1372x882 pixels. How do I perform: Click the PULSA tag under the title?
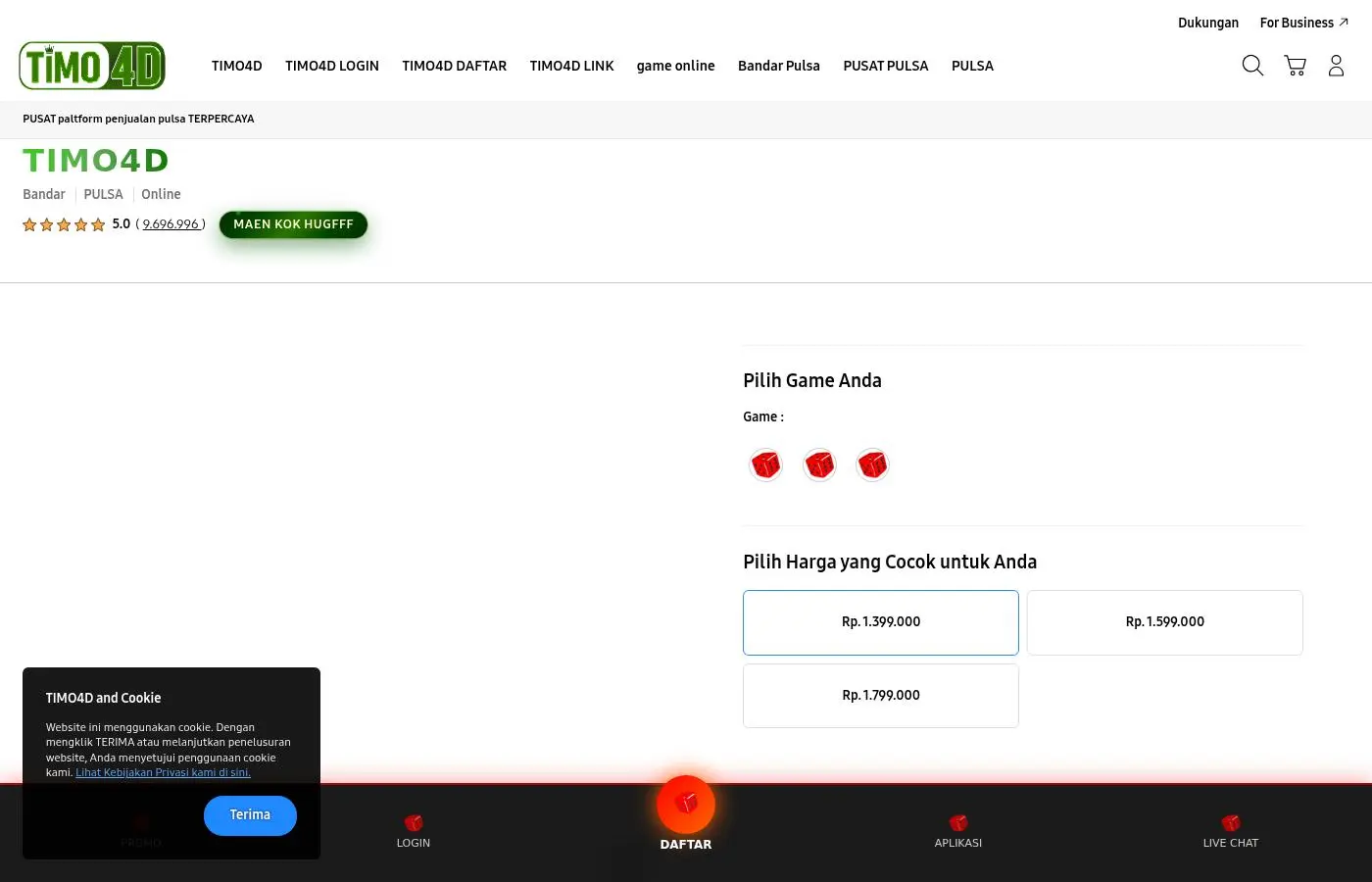(103, 194)
